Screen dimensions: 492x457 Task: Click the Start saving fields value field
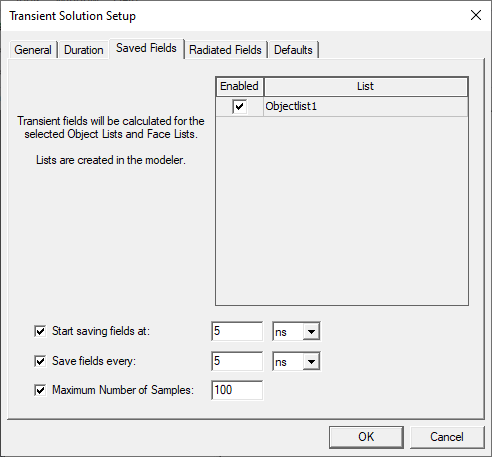(x=237, y=331)
